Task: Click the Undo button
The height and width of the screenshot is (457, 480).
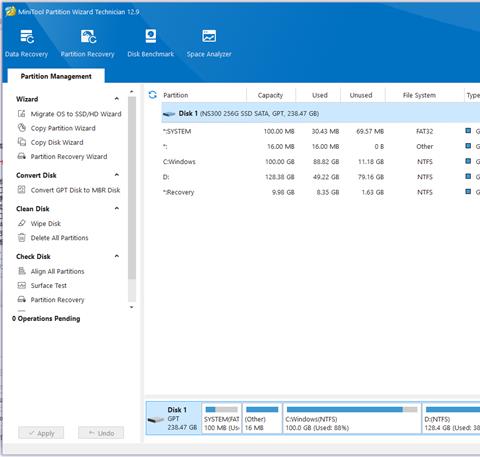Action: (x=101, y=433)
